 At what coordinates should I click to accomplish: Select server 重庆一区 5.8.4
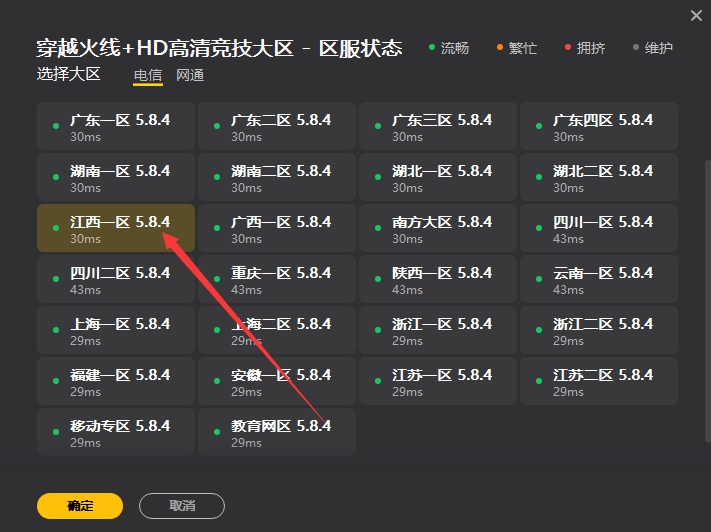pos(277,279)
